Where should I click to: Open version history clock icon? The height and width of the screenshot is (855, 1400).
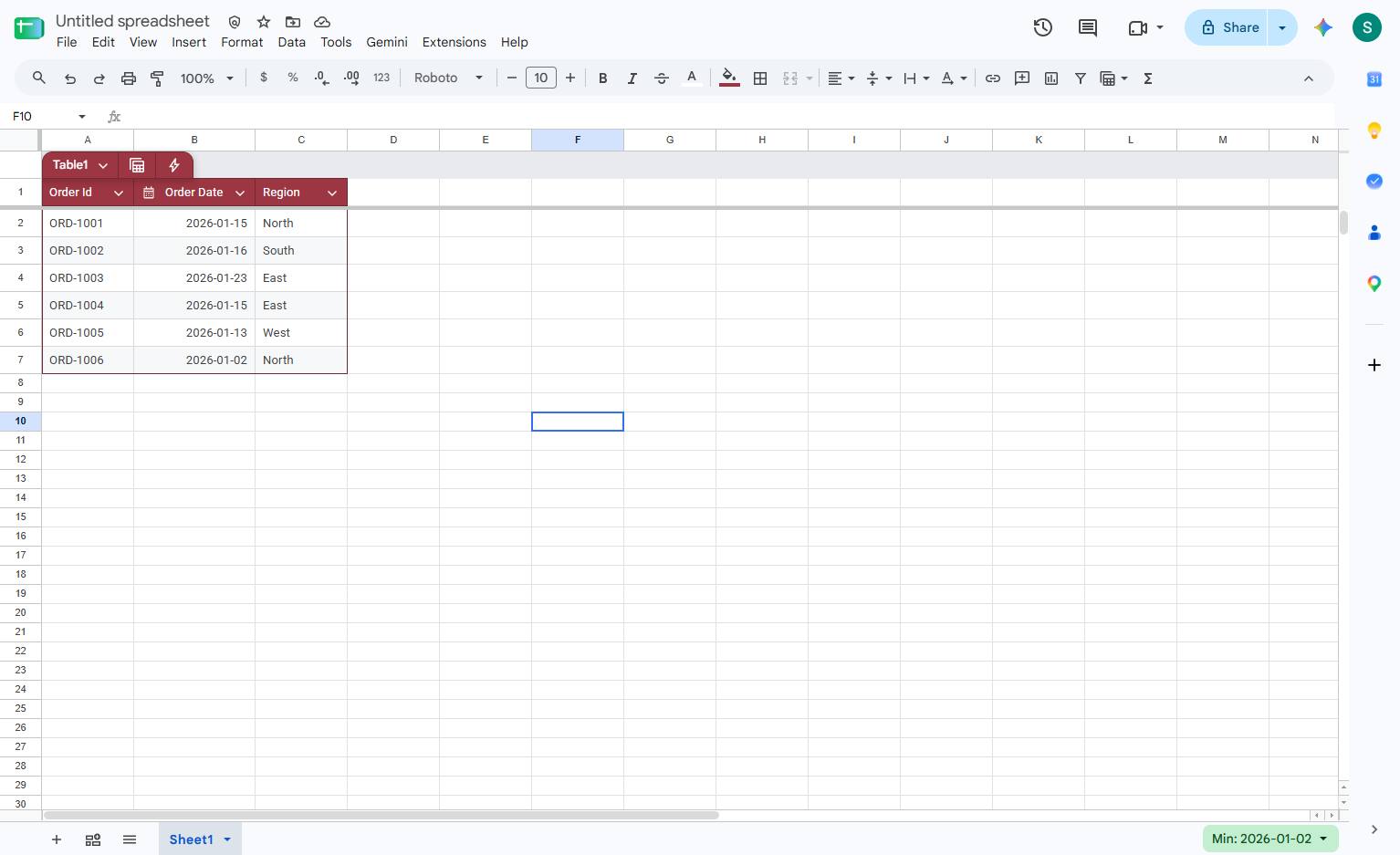(1043, 27)
